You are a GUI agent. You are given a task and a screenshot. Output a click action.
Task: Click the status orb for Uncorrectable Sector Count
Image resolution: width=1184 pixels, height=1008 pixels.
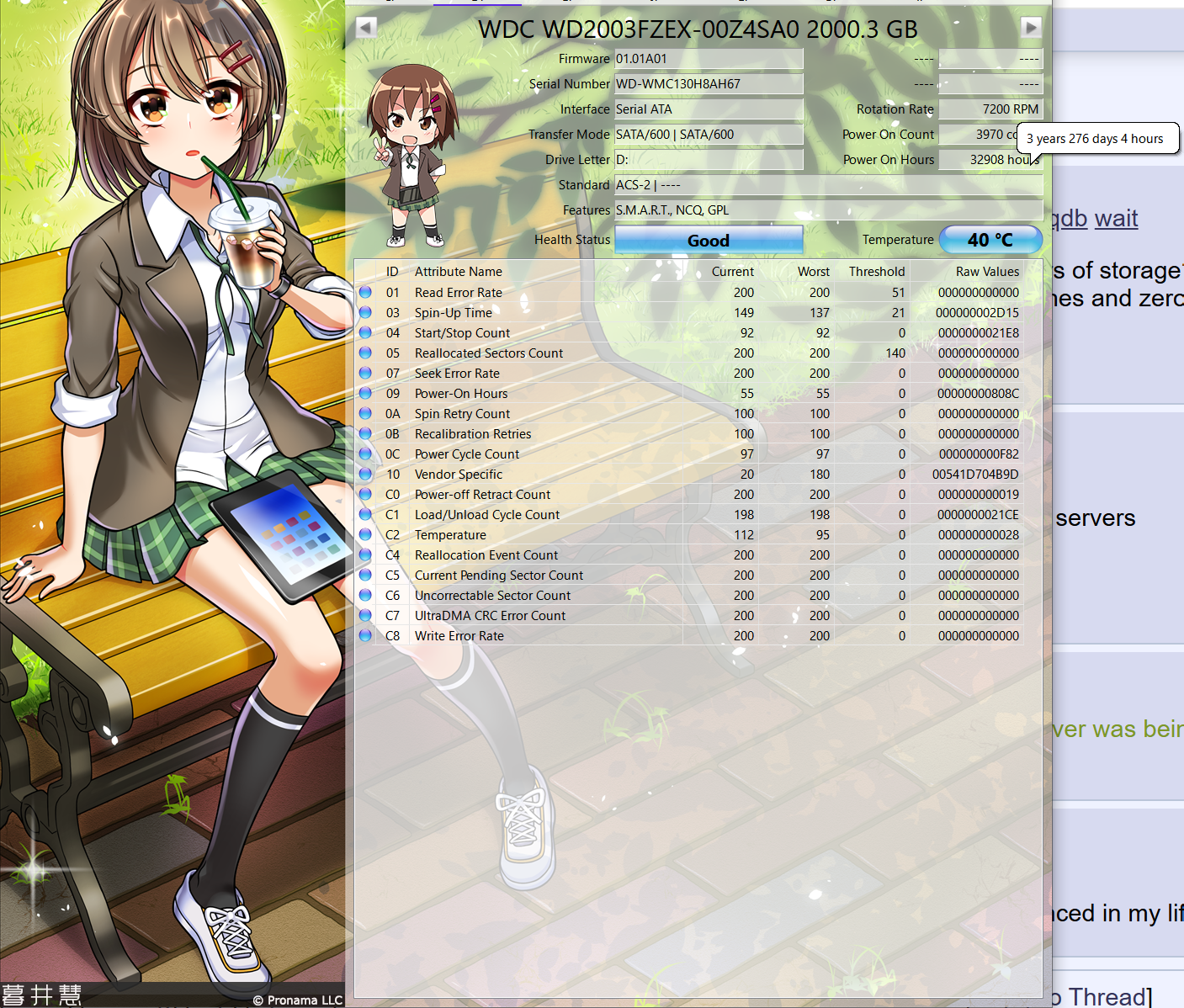pos(365,595)
